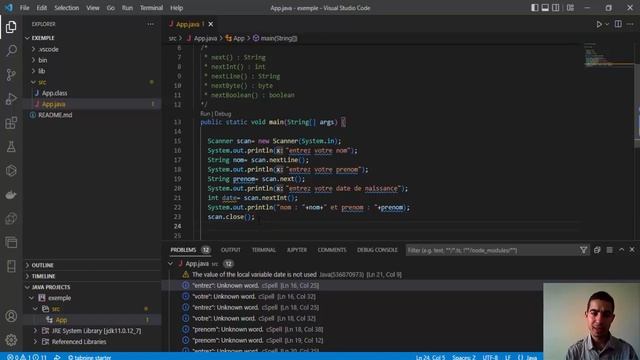Open run options dropdown beside play button

(x=607, y=24)
